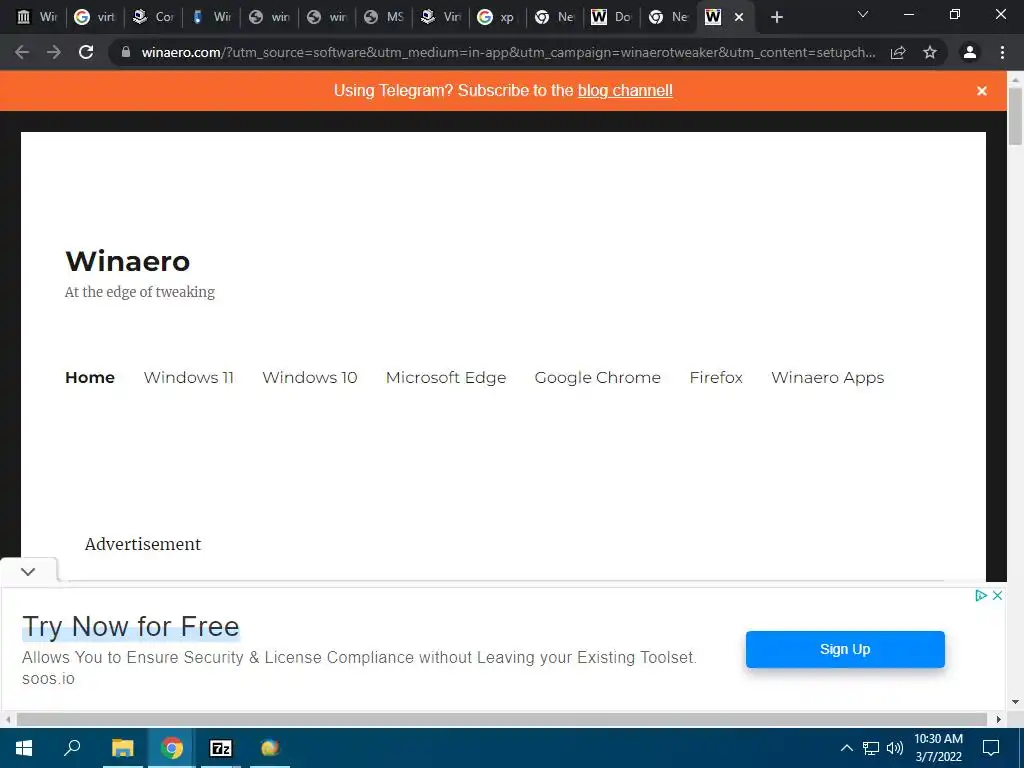This screenshot has width=1024, height=768.
Task: Click the 'At the edge of tweaking' tagline
Action: click(x=140, y=292)
